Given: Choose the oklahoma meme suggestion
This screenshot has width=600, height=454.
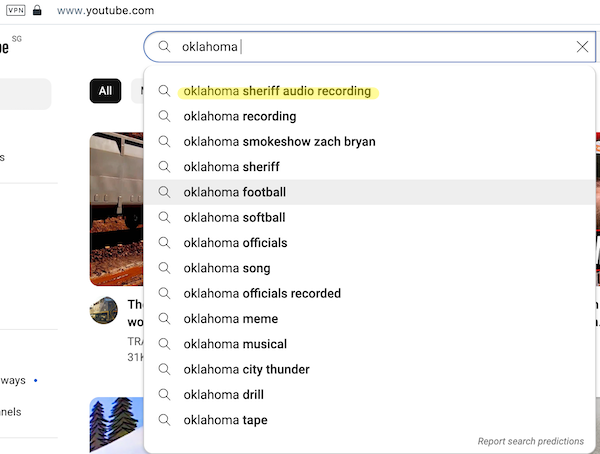Looking at the screenshot, I should point(369,318).
